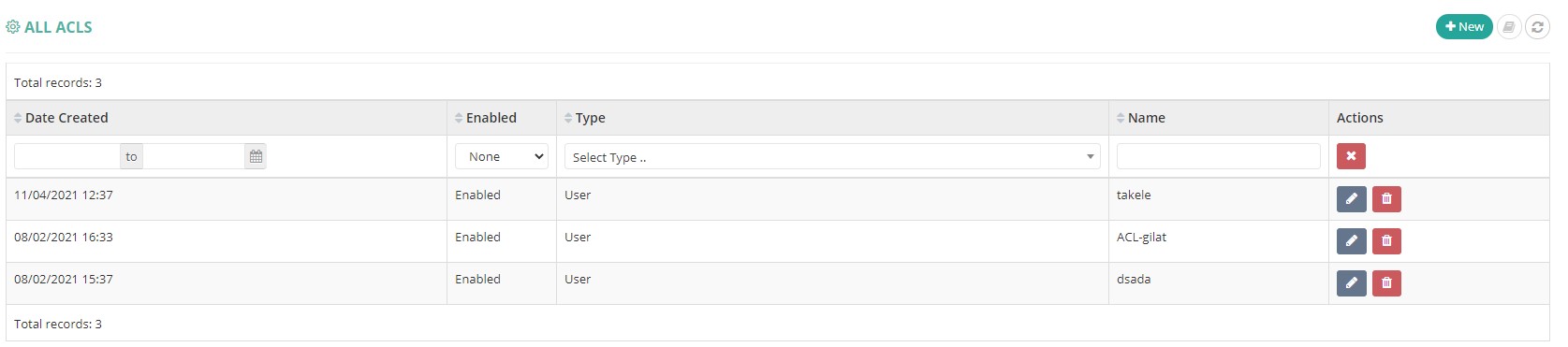Open the Enabled filter dropdown showing None

click(x=502, y=156)
